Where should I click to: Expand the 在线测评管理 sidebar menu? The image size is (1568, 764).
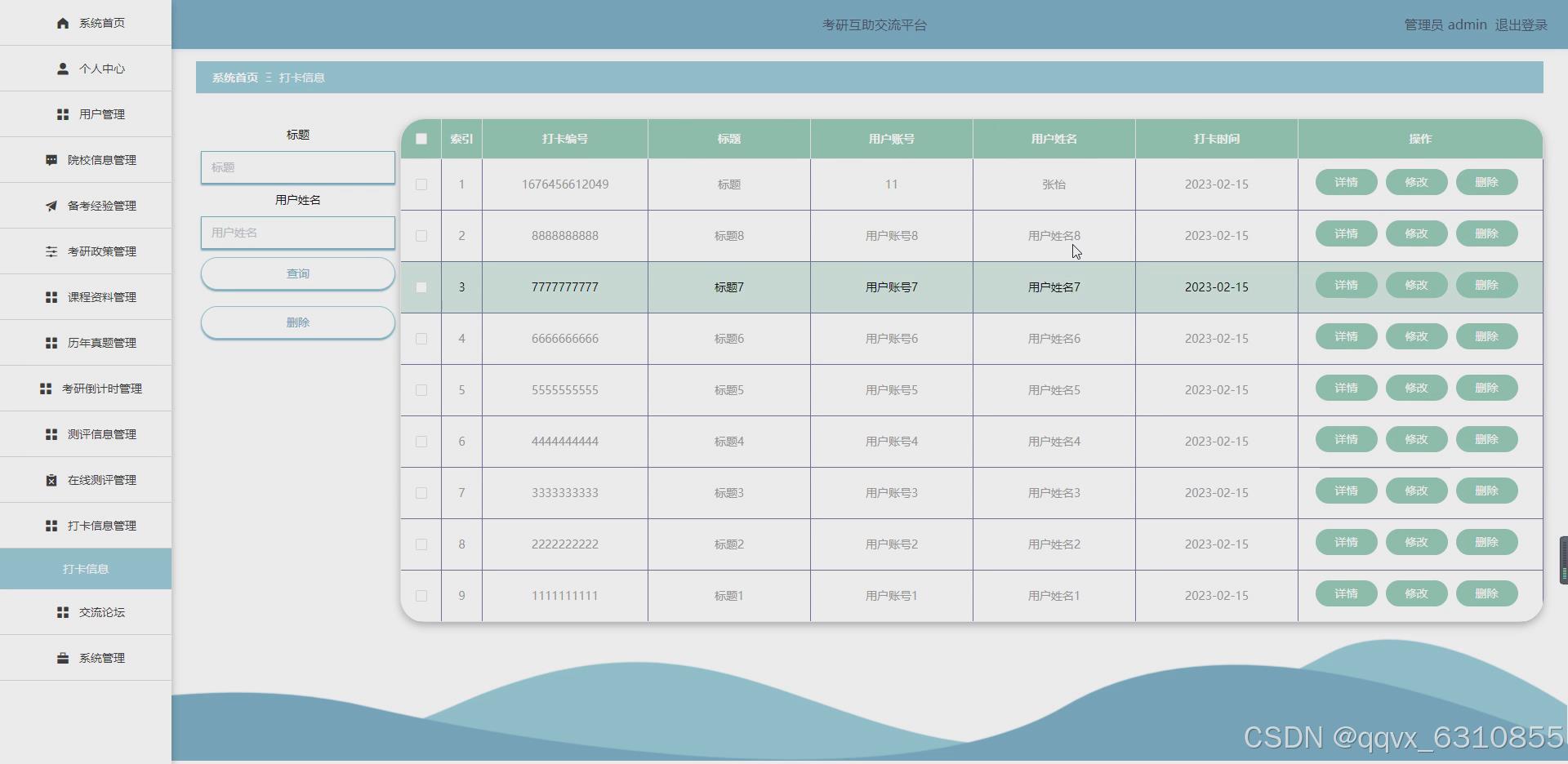click(86, 480)
